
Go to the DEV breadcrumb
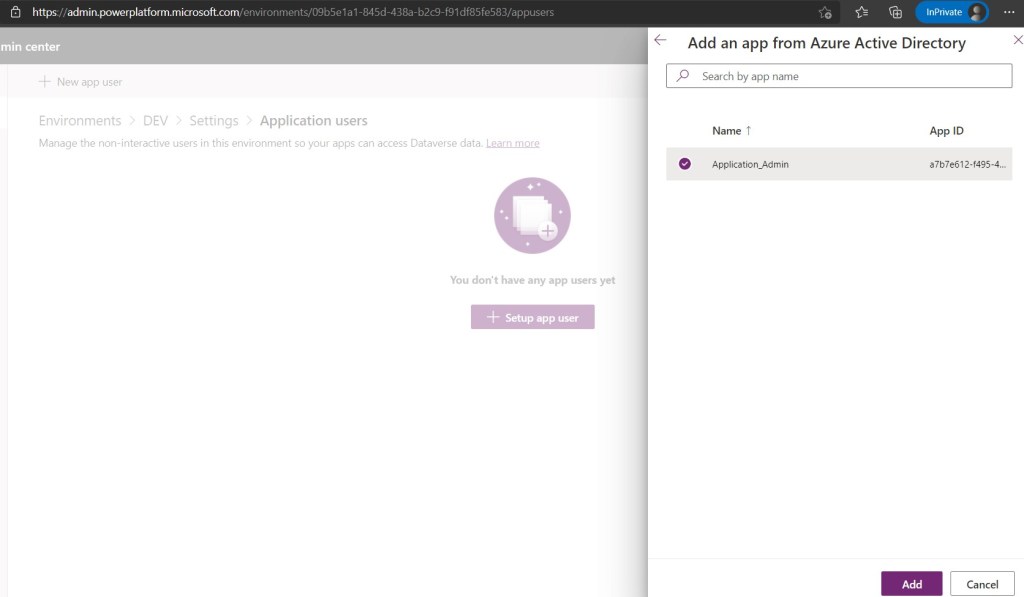click(x=155, y=121)
